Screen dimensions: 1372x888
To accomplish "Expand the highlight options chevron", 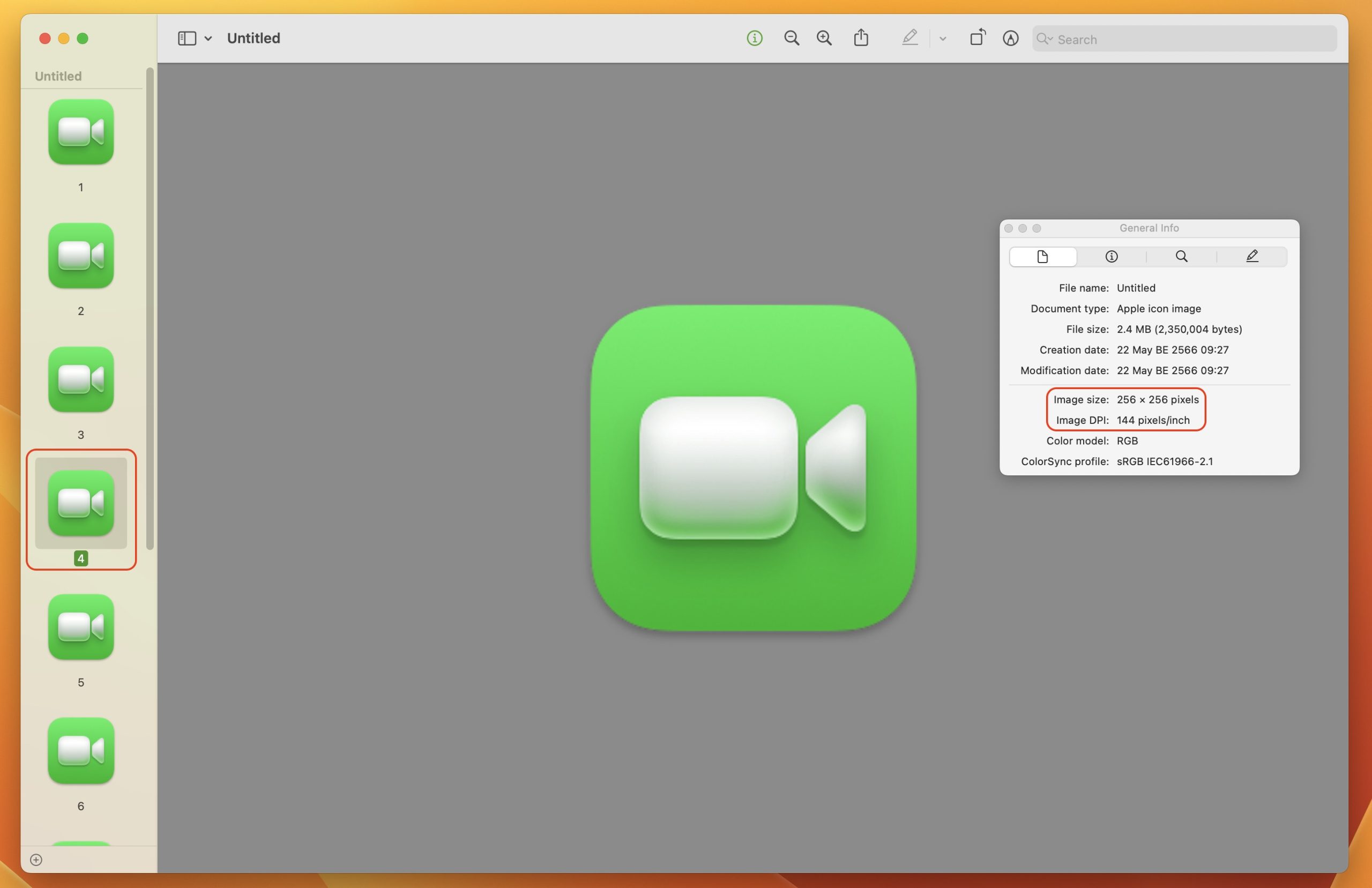I will click(943, 39).
